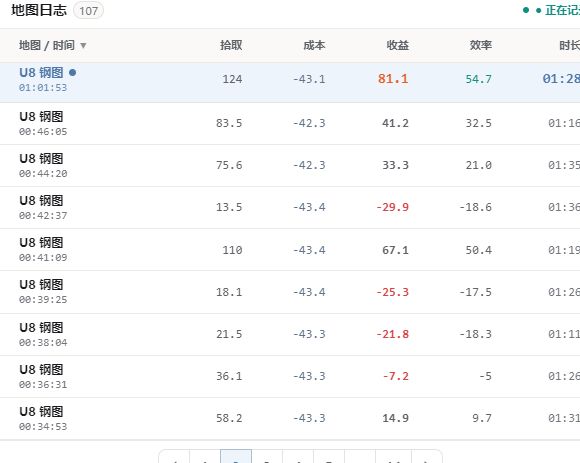The width and height of the screenshot is (580, 463).
Task: Click the cost cell in the 00:41:09 row
Action: tap(309, 250)
